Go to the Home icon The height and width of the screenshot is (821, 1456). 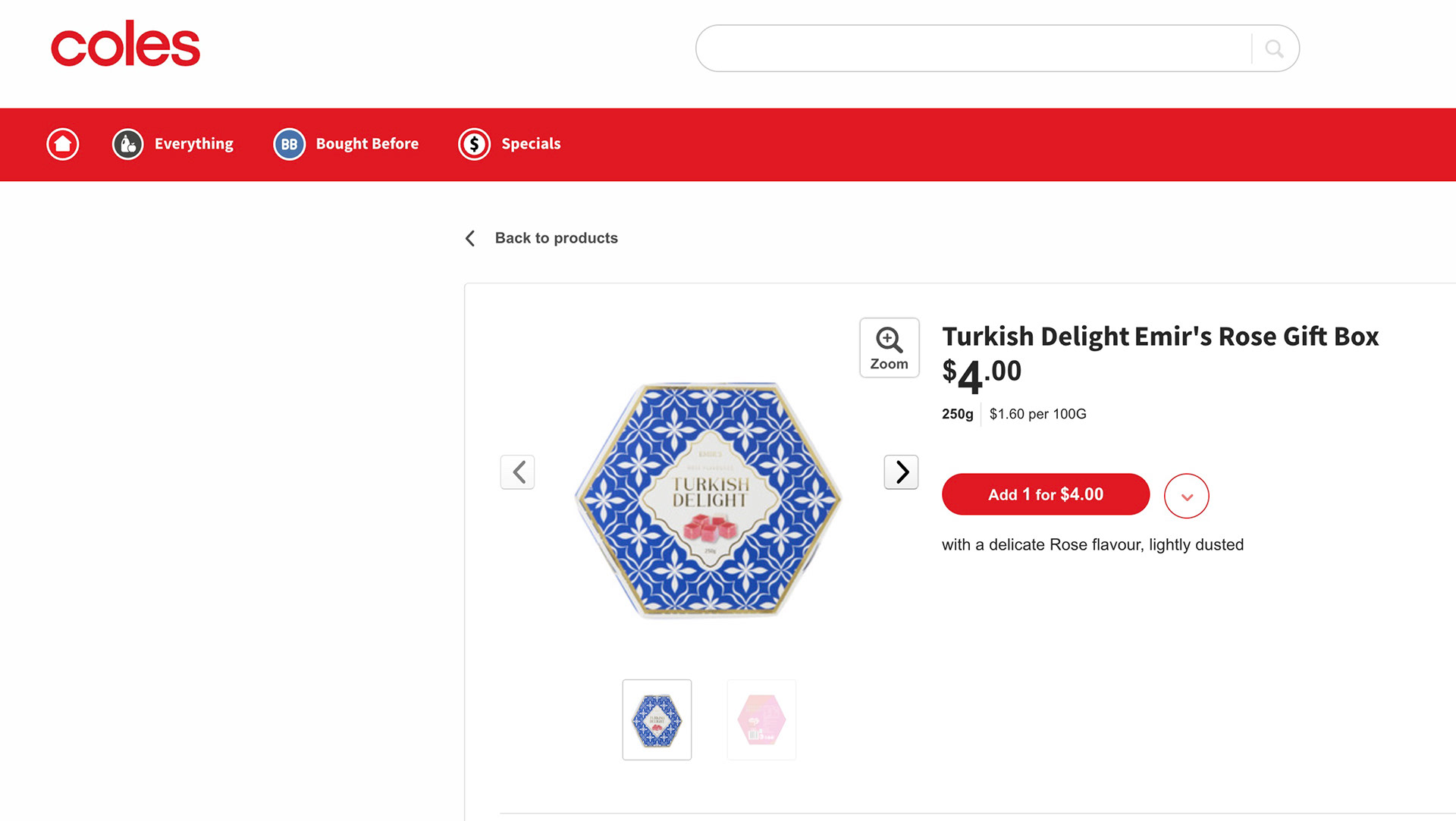[63, 144]
